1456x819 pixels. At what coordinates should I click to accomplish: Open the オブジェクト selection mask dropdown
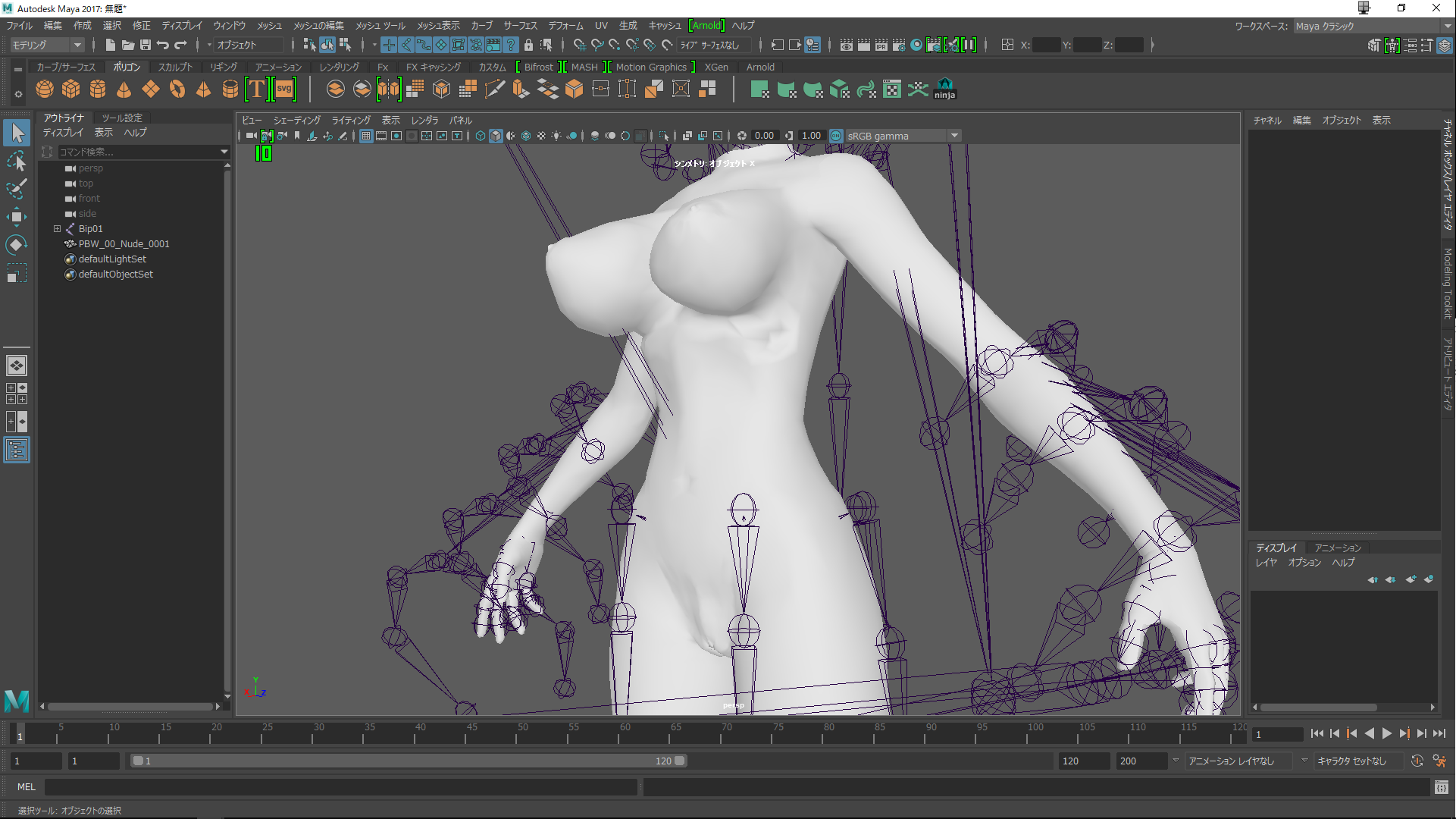247,45
